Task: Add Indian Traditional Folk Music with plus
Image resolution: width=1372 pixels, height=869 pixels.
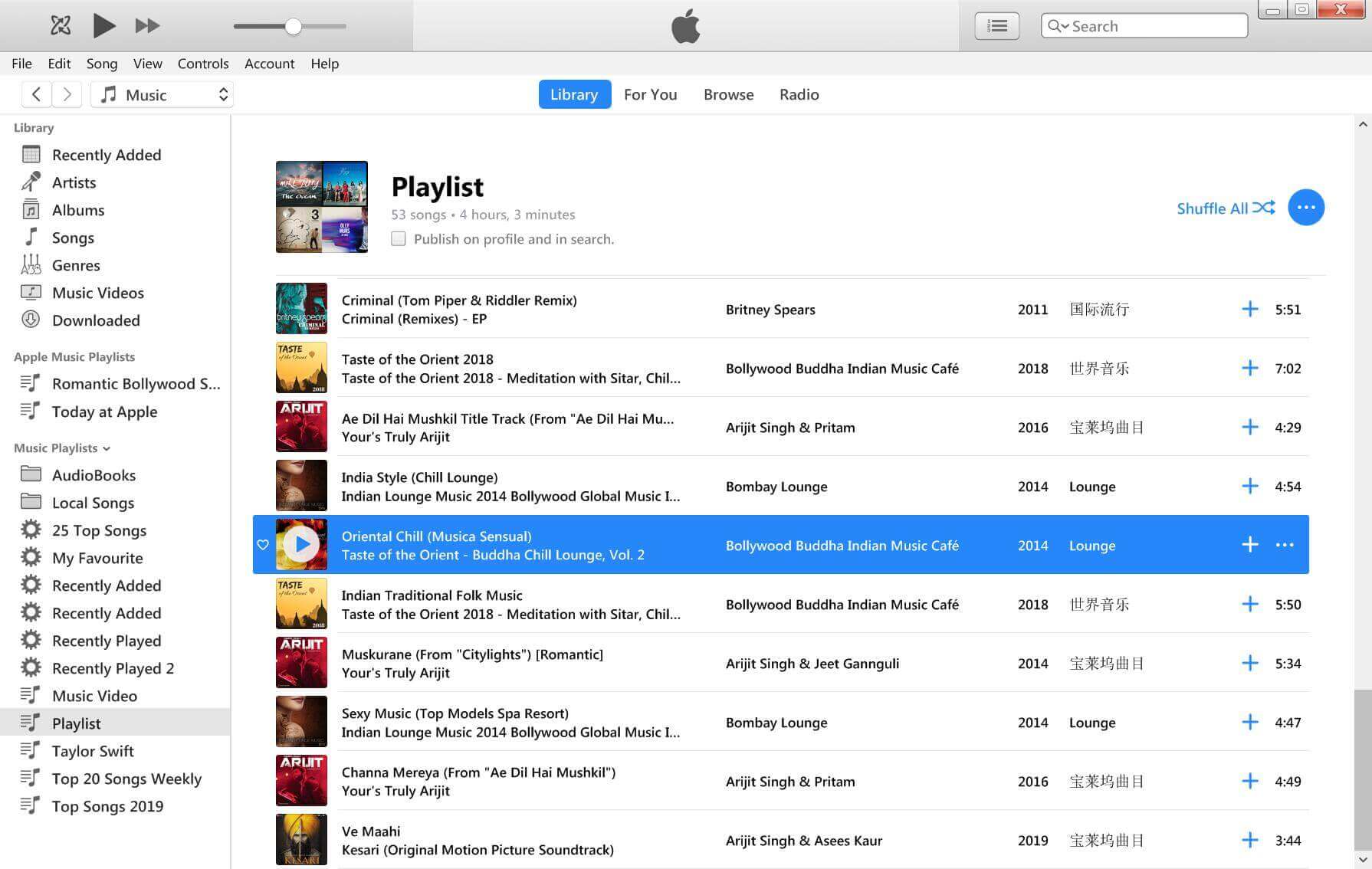Action: pyautogui.click(x=1249, y=604)
